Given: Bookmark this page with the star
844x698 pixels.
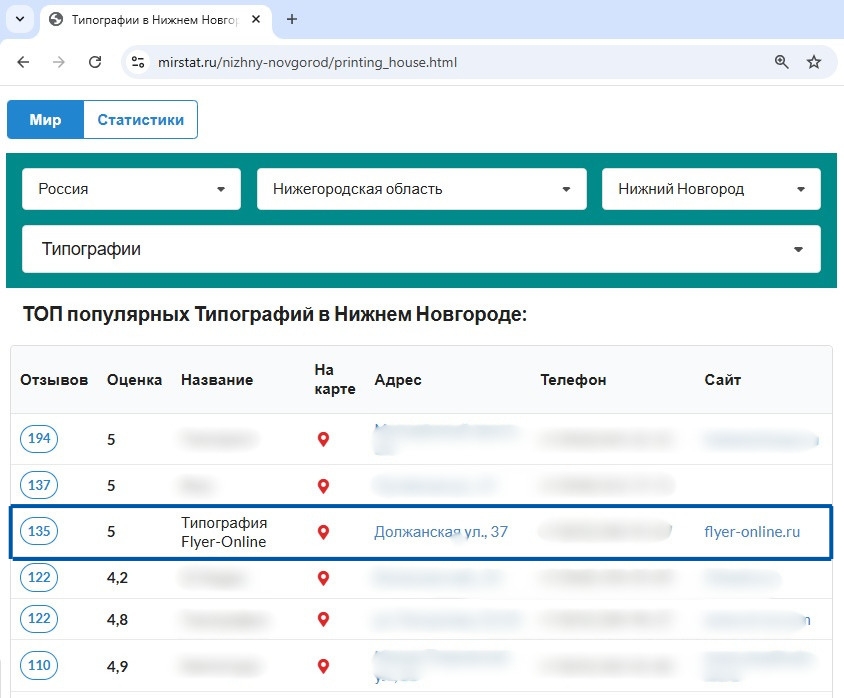Looking at the screenshot, I should coord(814,62).
